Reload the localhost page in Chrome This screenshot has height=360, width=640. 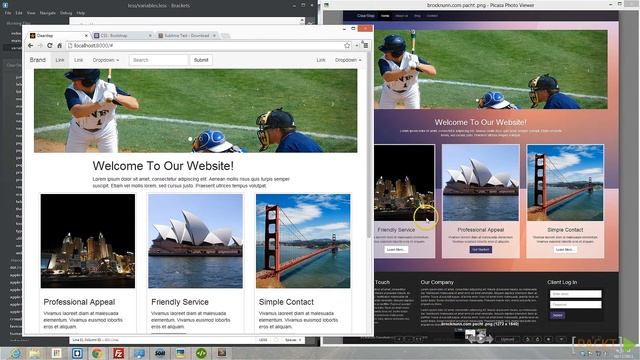tap(49, 45)
